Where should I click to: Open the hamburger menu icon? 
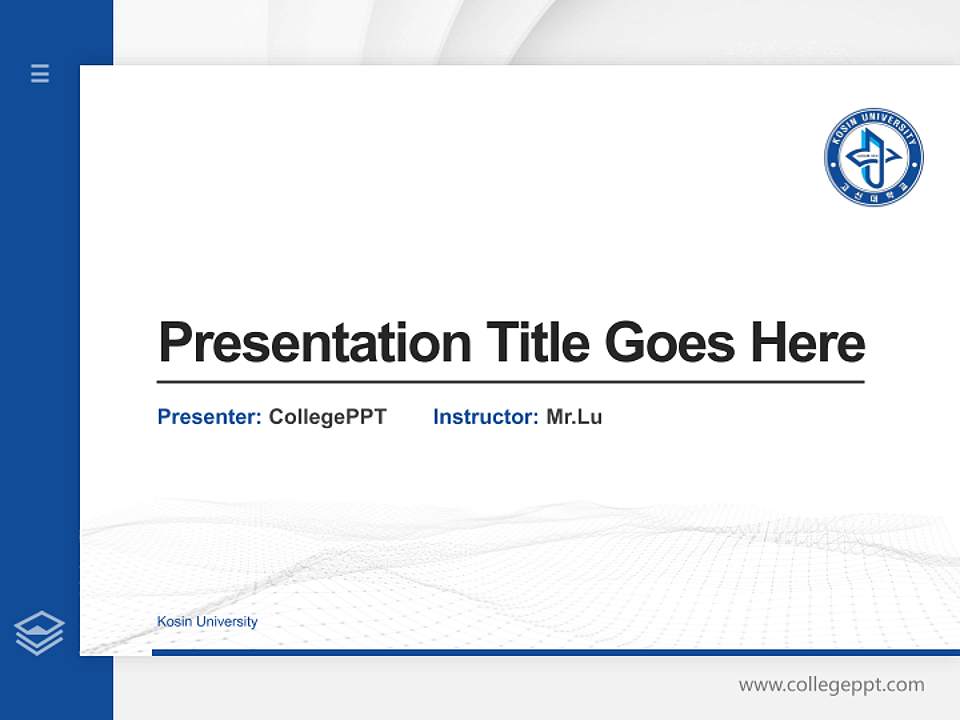click(x=40, y=73)
